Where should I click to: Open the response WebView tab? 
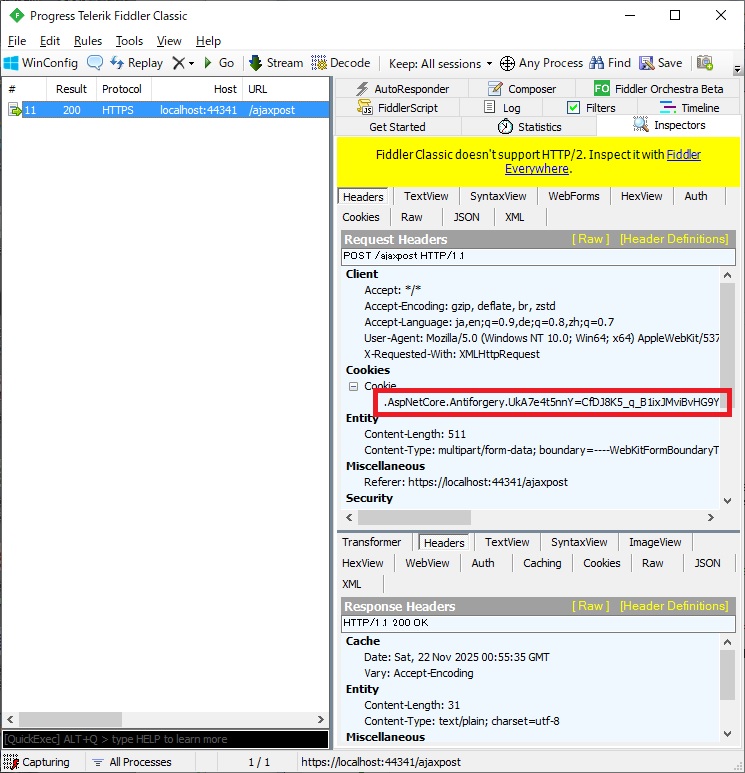427,563
